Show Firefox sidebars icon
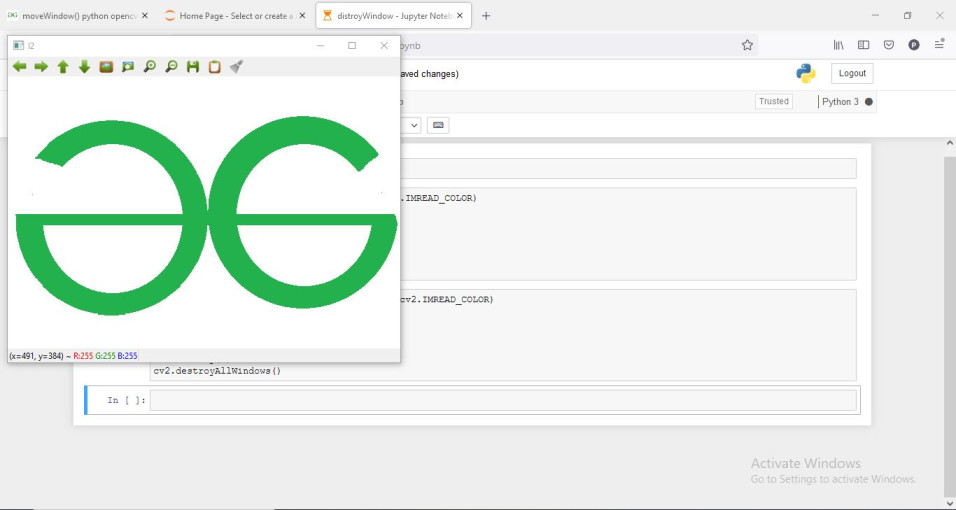The width and height of the screenshot is (956, 510). pos(863,45)
